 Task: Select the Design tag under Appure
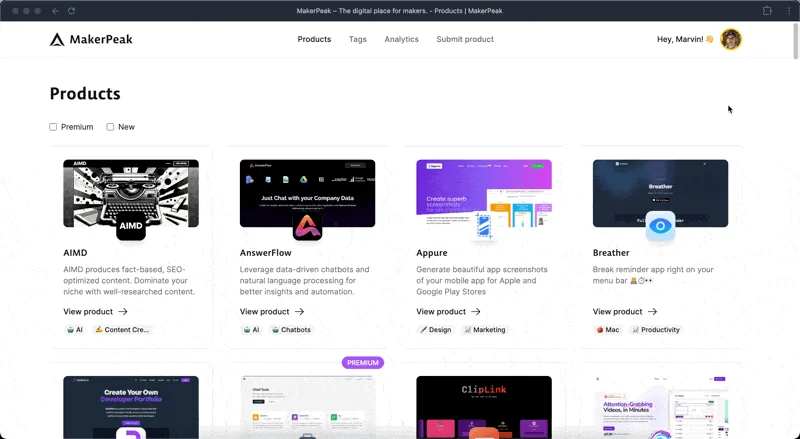pyautogui.click(x=435, y=330)
